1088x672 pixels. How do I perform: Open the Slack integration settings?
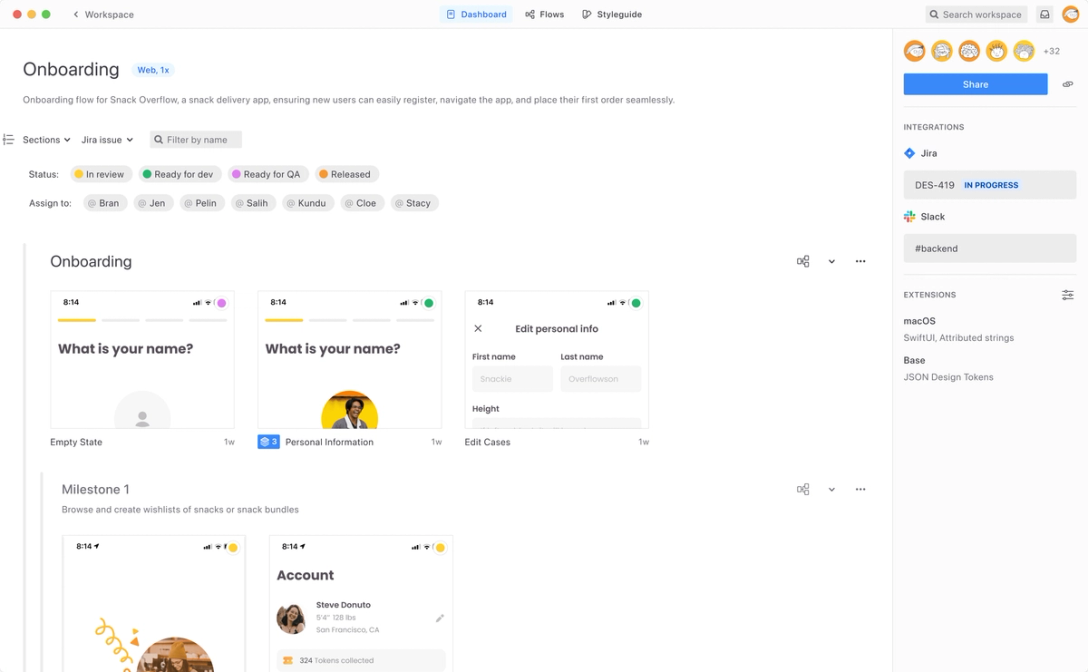[931, 216]
